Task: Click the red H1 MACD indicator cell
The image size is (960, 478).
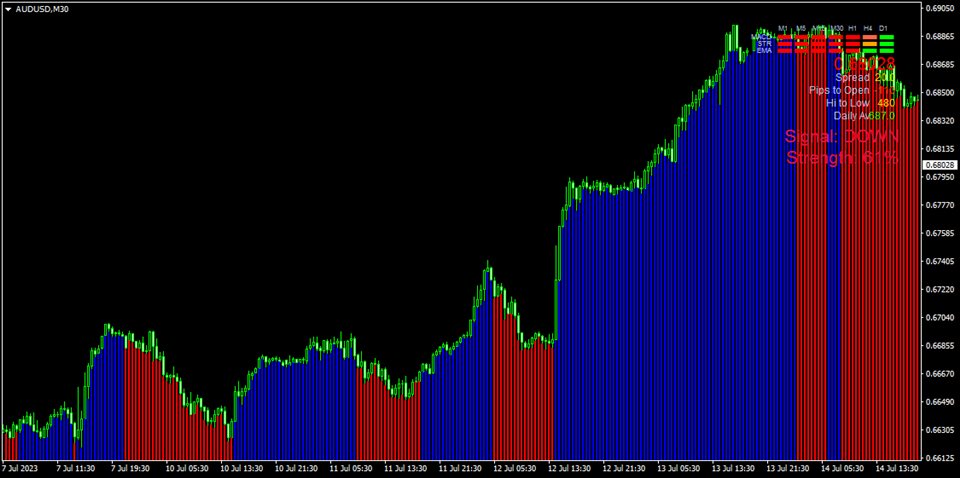Action: [852, 37]
